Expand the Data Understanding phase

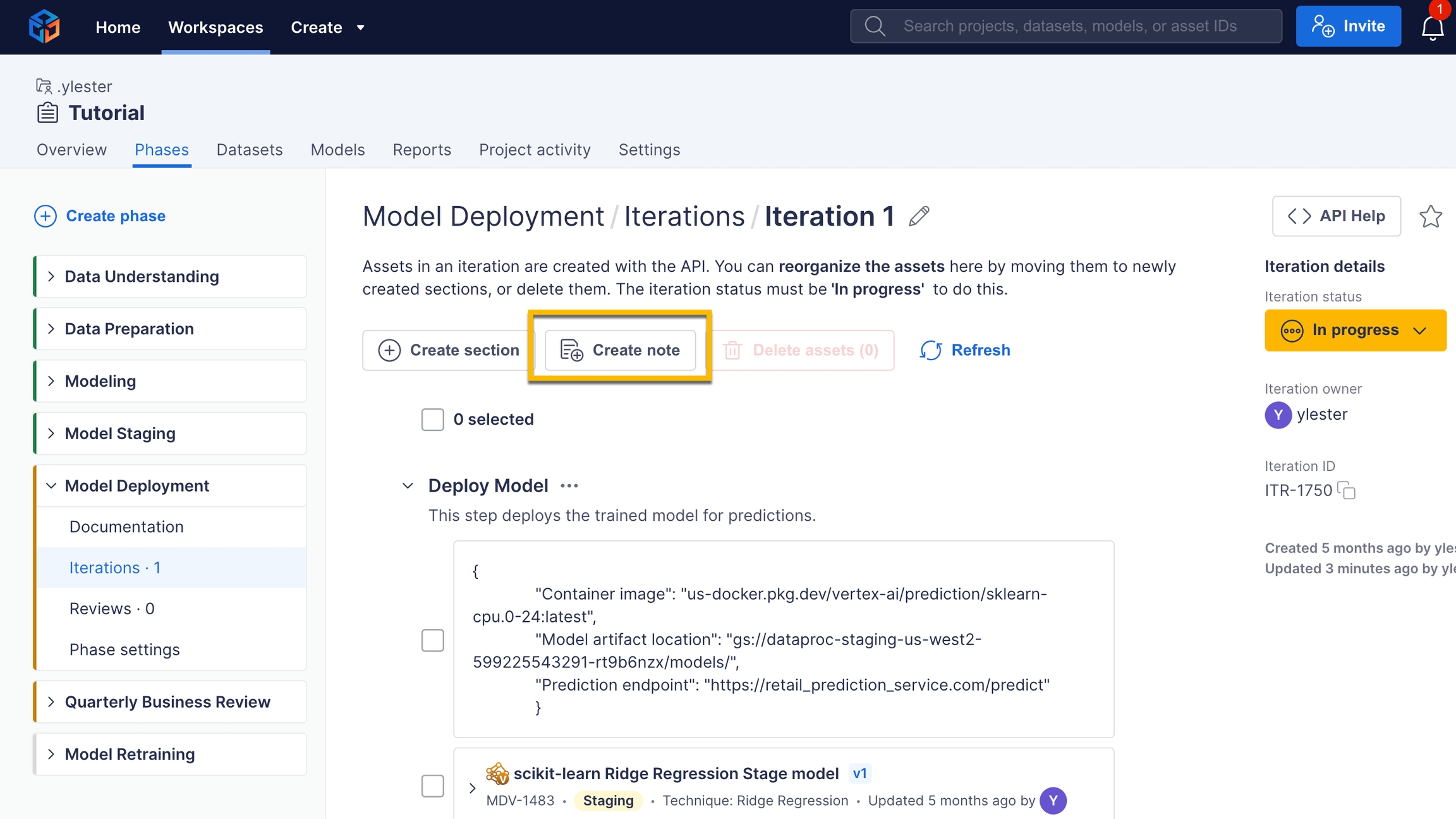coord(51,276)
